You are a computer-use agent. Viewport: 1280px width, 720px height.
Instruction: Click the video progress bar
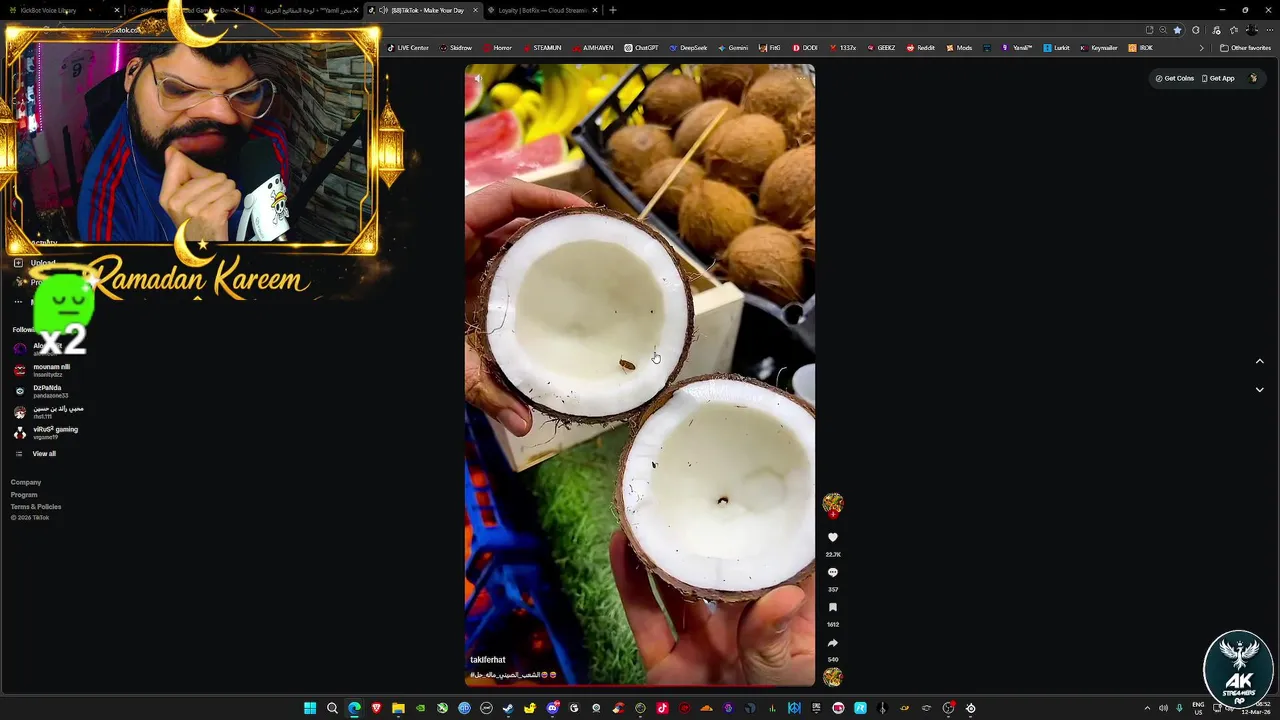640,685
